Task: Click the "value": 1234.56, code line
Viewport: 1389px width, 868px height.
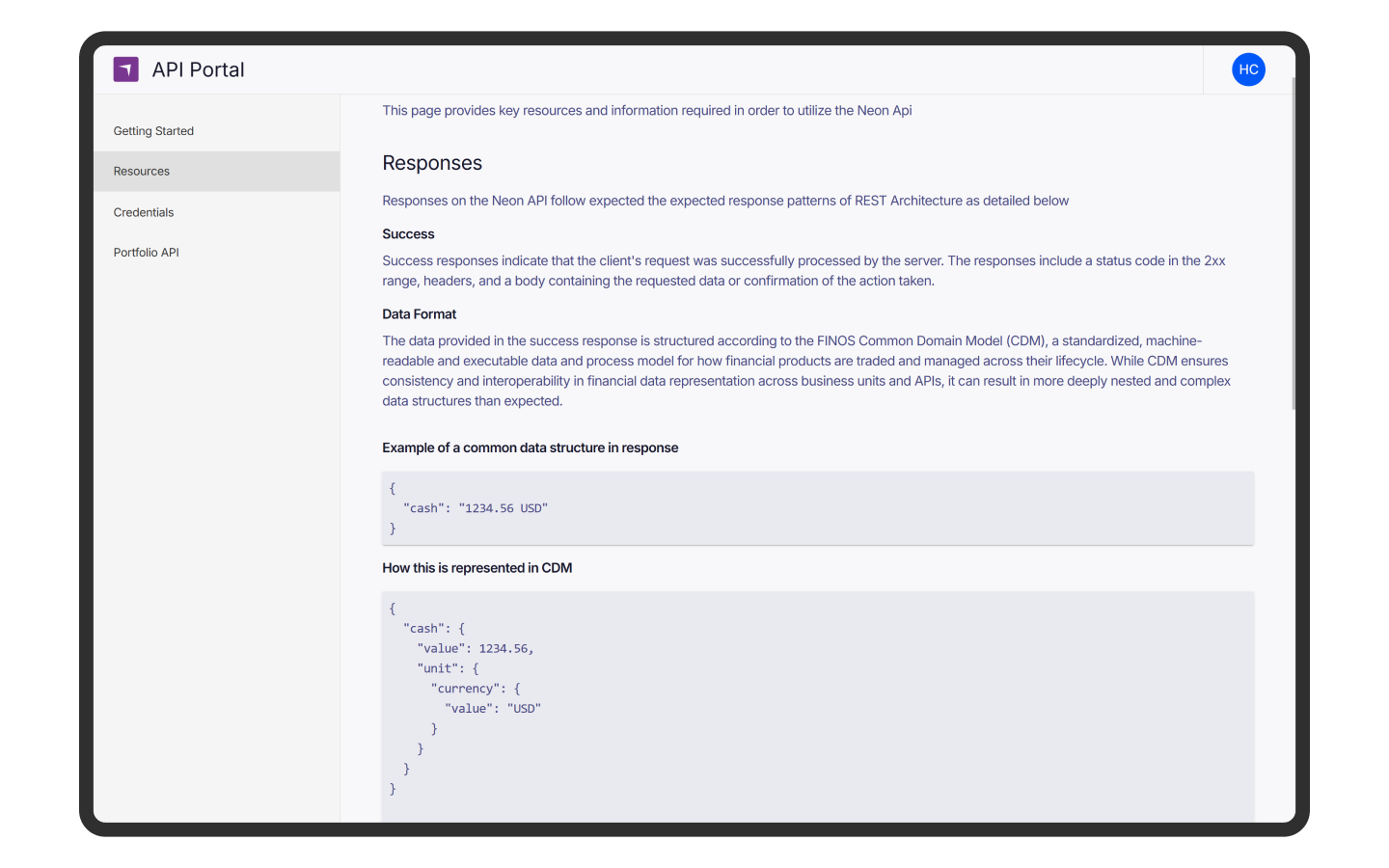Action: [x=476, y=649]
